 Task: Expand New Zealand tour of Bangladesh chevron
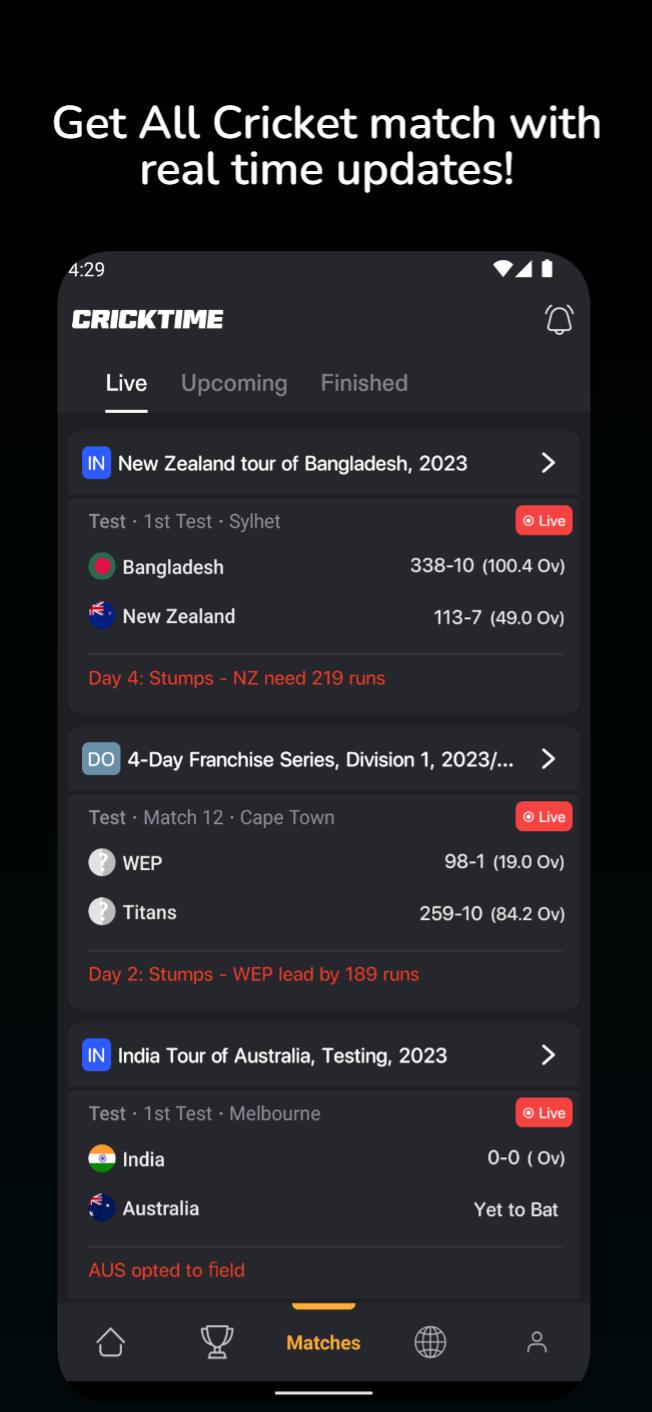click(548, 463)
